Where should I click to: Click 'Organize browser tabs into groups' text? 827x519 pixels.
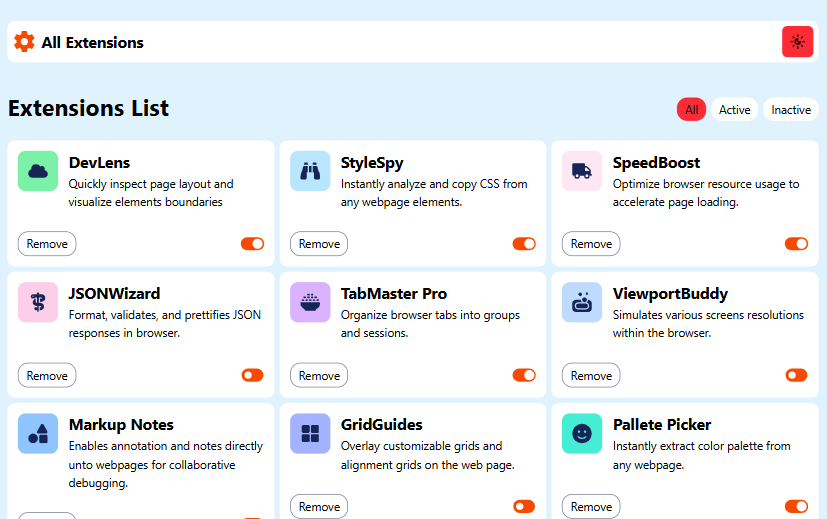(x=430, y=324)
